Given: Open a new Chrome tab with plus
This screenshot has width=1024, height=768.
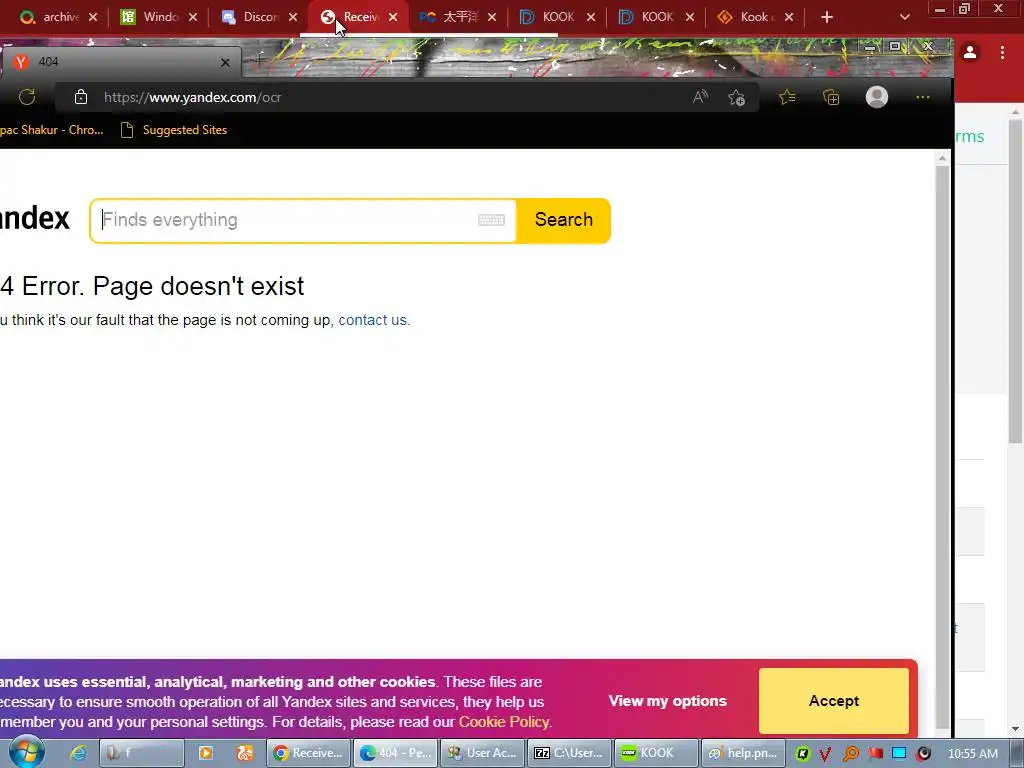Looking at the screenshot, I should point(827,17).
